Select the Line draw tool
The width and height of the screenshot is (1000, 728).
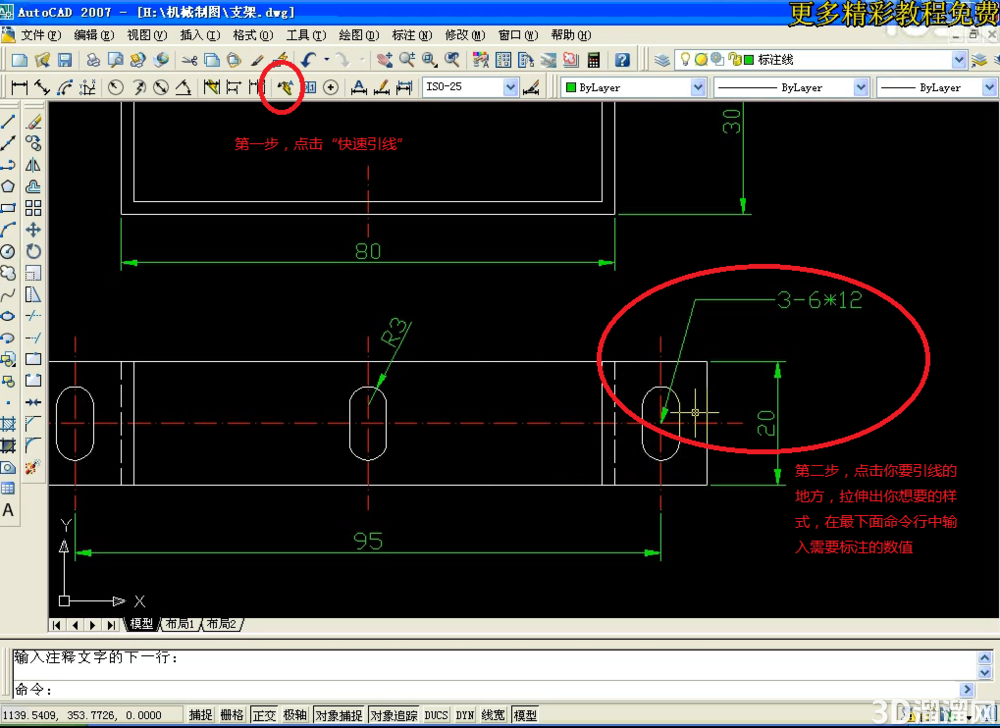pyautogui.click(x=8, y=121)
